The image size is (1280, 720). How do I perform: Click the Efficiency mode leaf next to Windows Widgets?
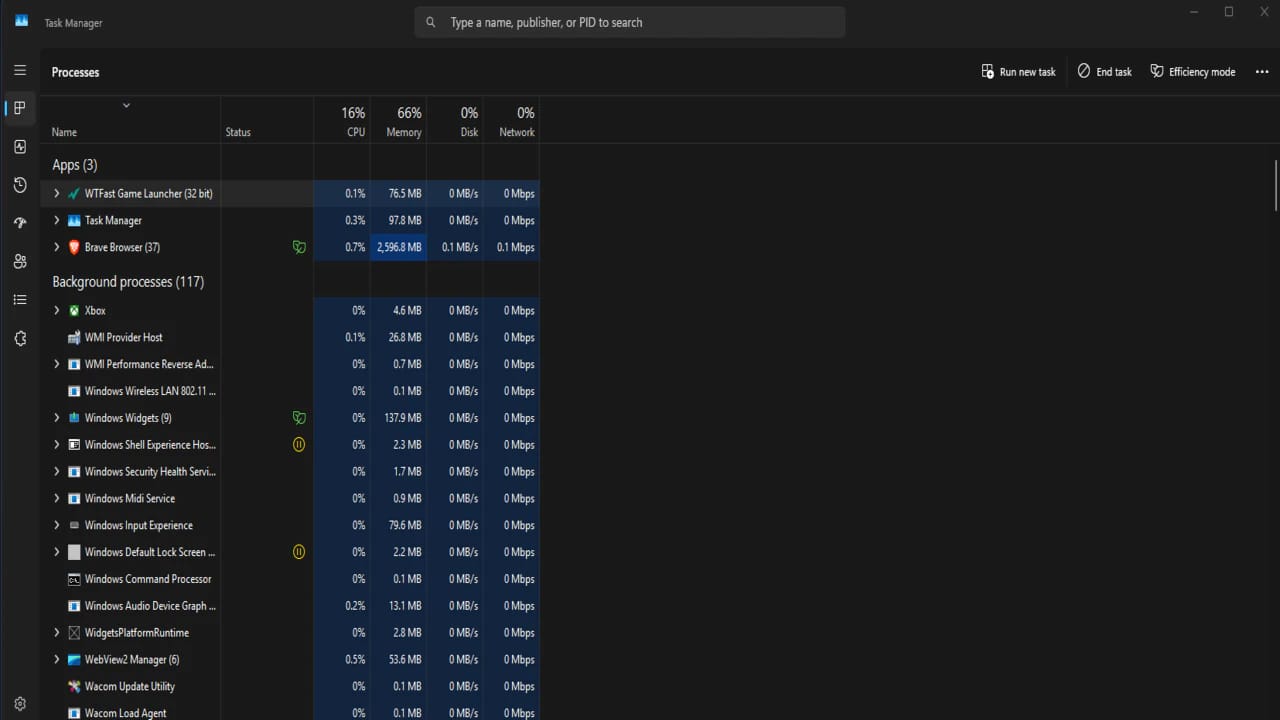(x=299, y=417)
